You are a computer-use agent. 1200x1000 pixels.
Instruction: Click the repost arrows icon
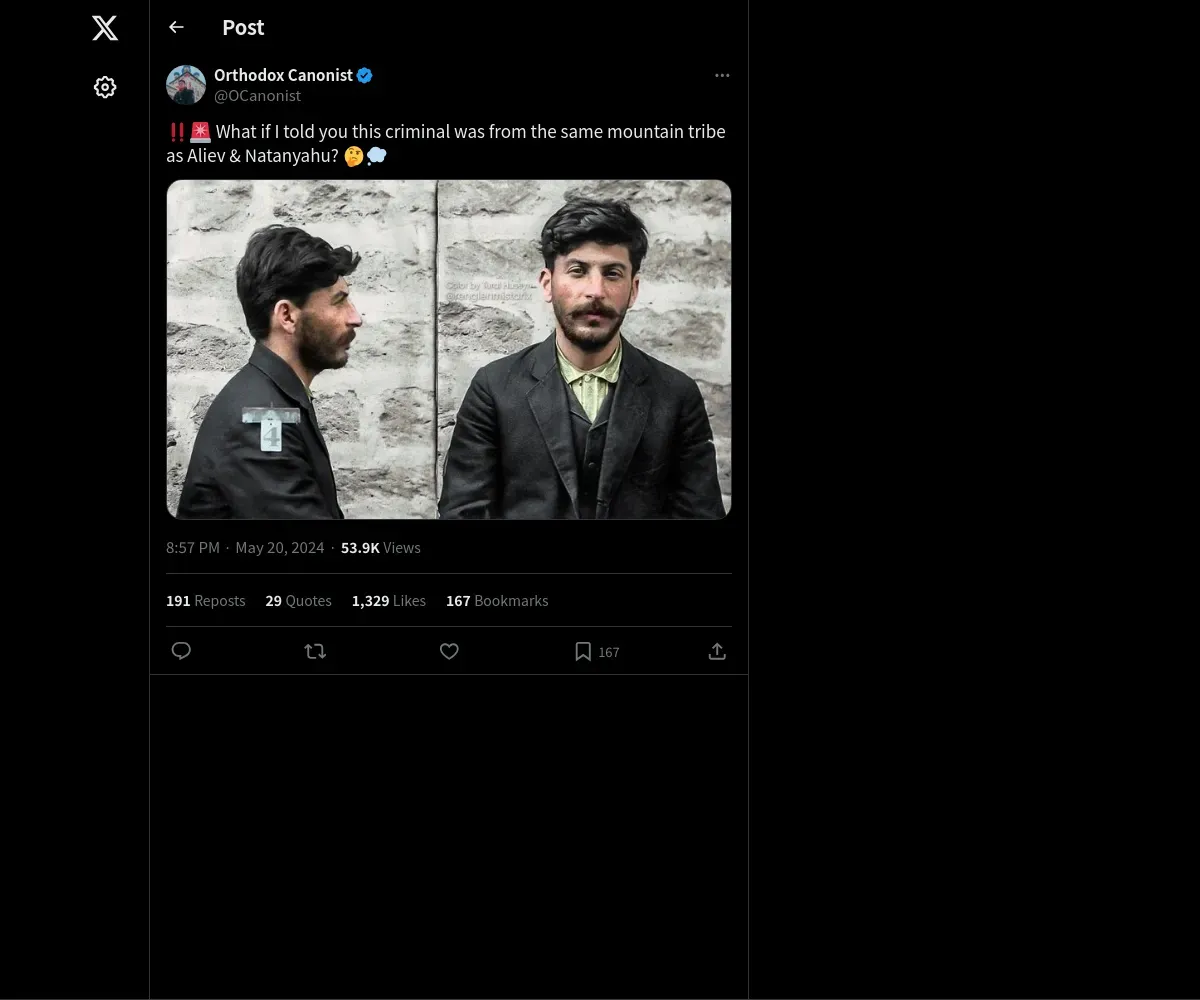click(x=315, y=651)
